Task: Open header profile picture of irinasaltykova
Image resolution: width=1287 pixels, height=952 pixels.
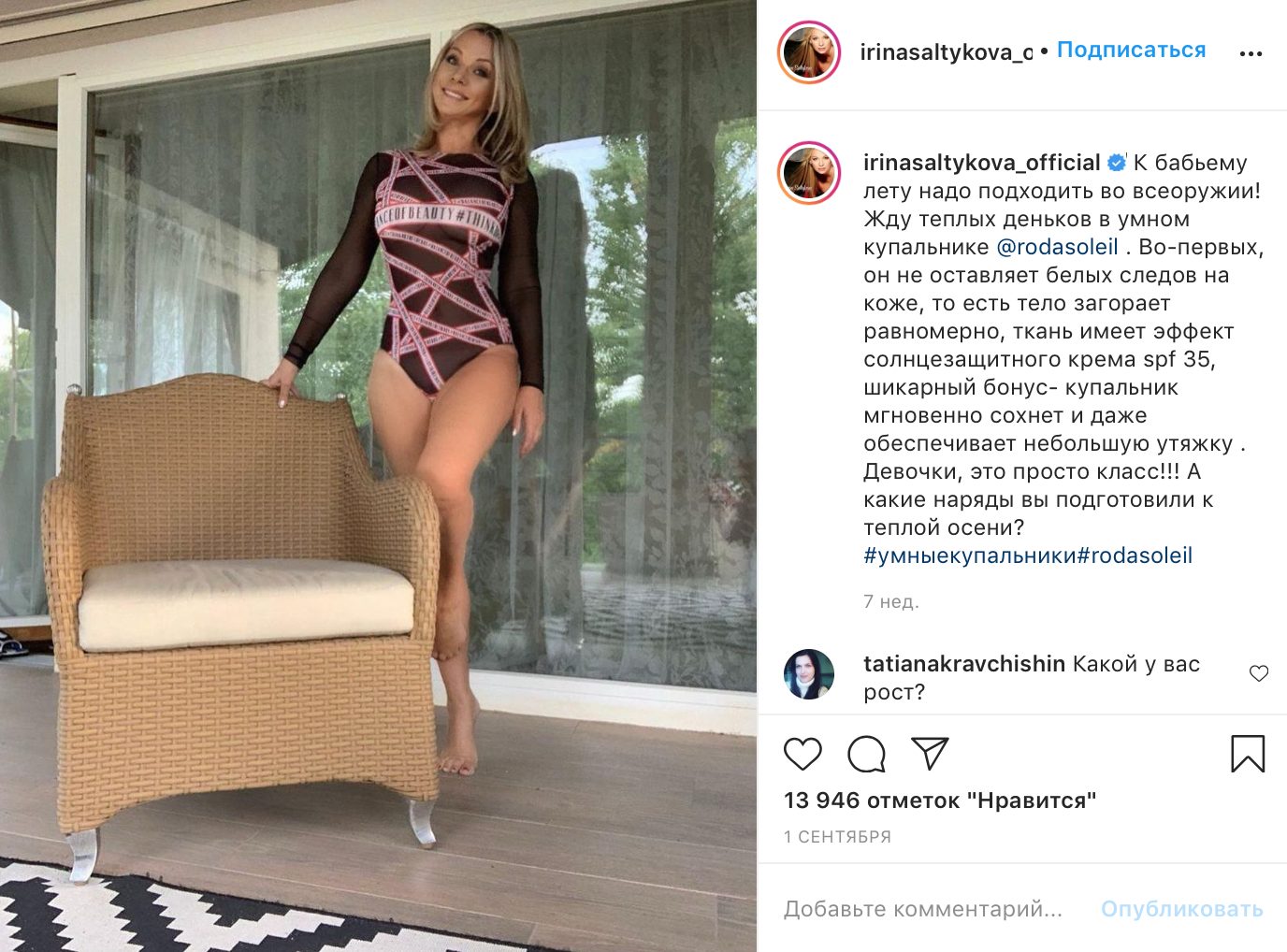Action: (810, 52)
